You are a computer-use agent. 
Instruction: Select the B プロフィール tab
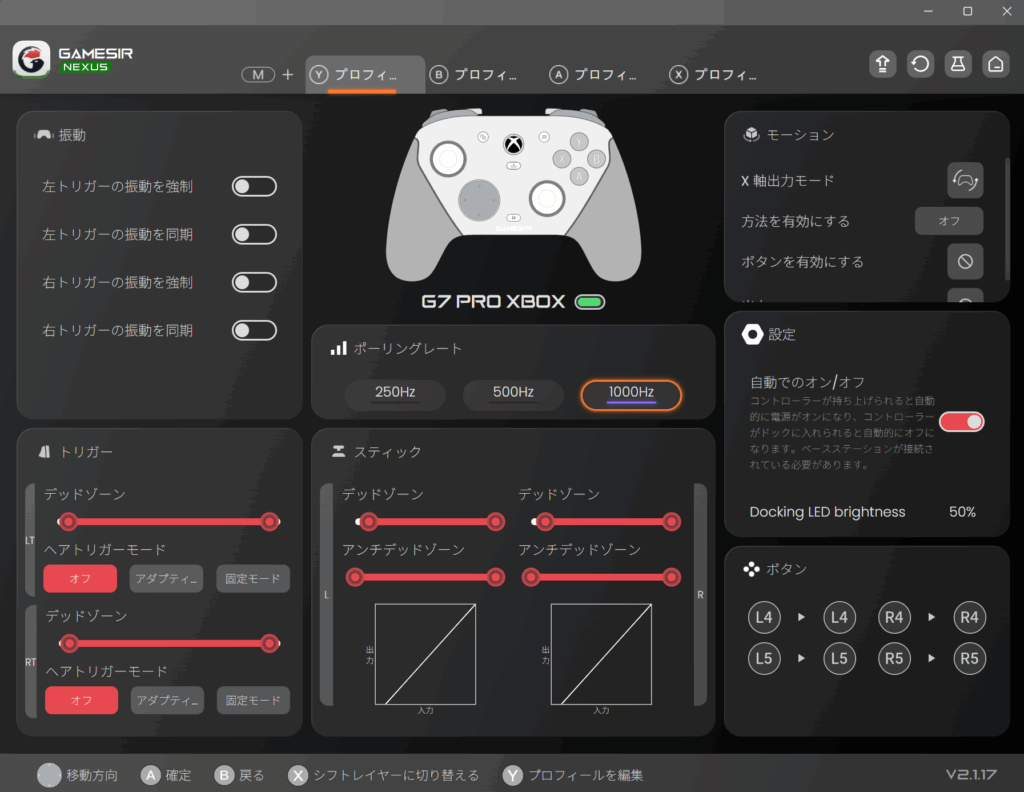(473, 75)
